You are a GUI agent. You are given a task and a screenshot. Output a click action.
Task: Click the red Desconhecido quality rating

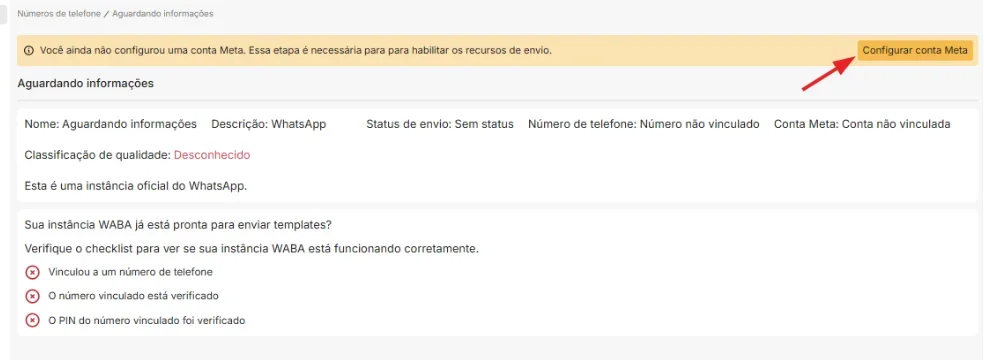point(212,155)
